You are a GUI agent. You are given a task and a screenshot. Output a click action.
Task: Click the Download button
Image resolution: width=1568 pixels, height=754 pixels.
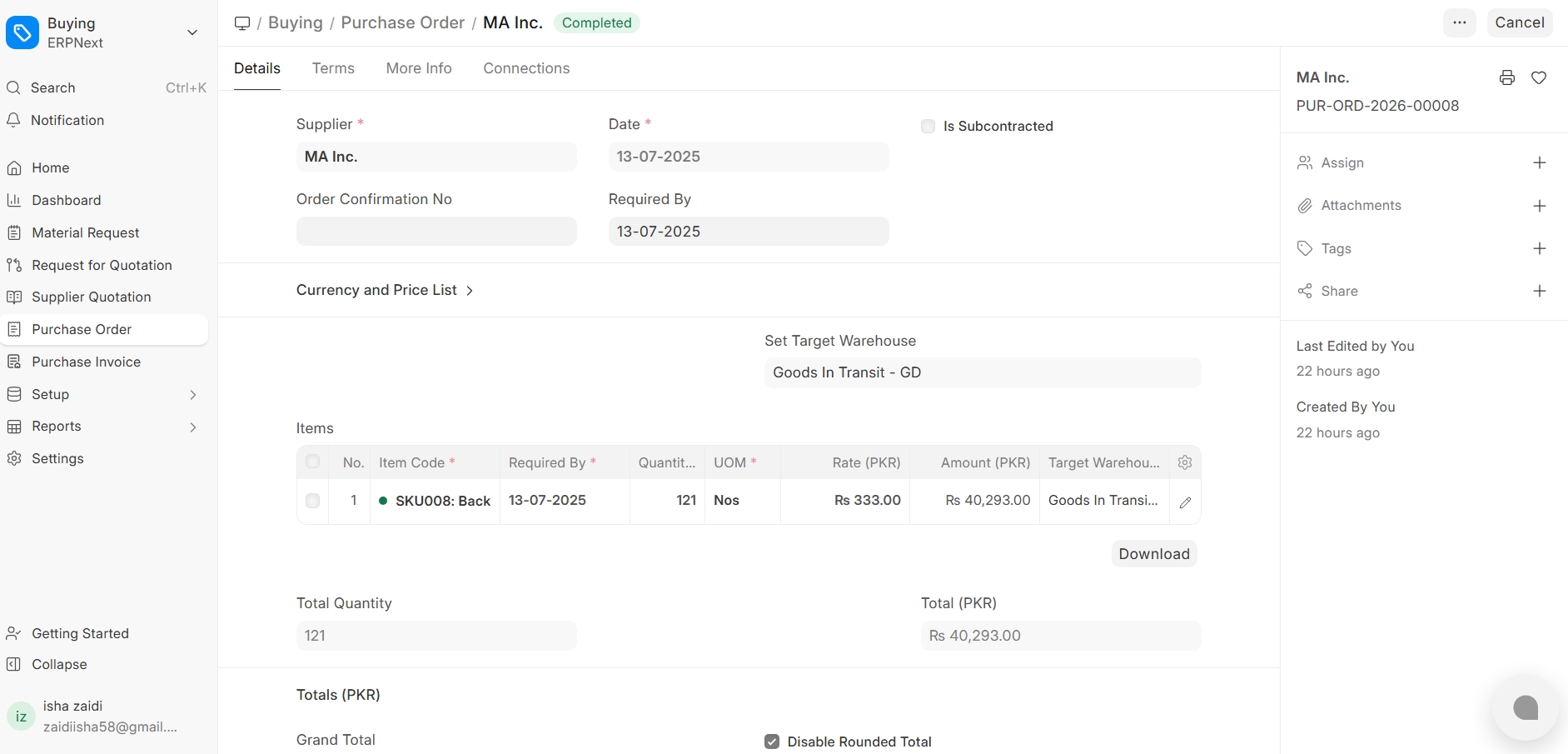coord(1154,554)
